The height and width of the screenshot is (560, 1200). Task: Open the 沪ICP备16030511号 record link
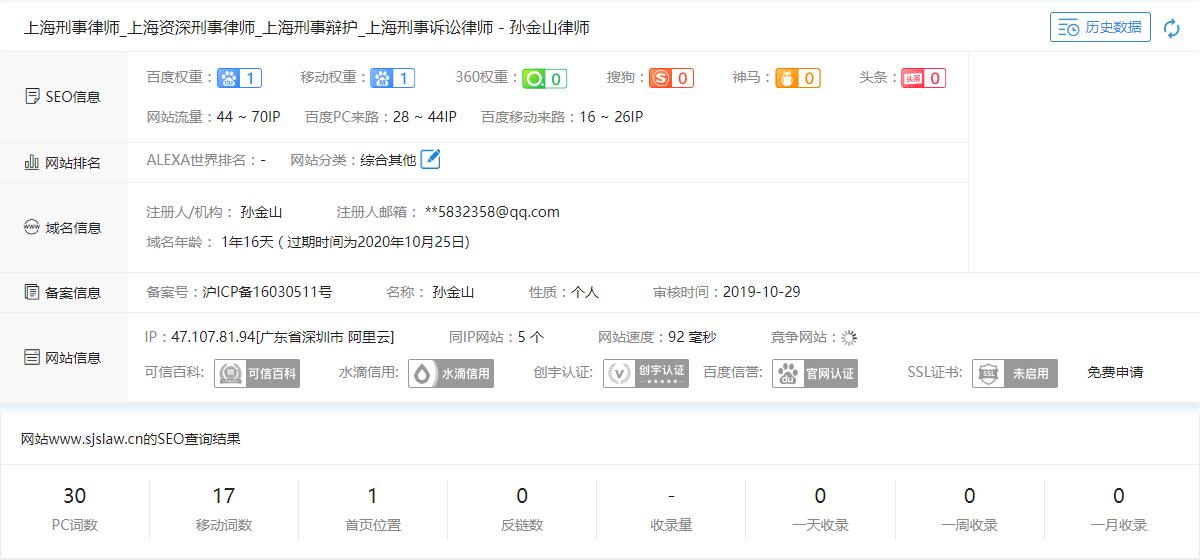click(x=267, y=292)
